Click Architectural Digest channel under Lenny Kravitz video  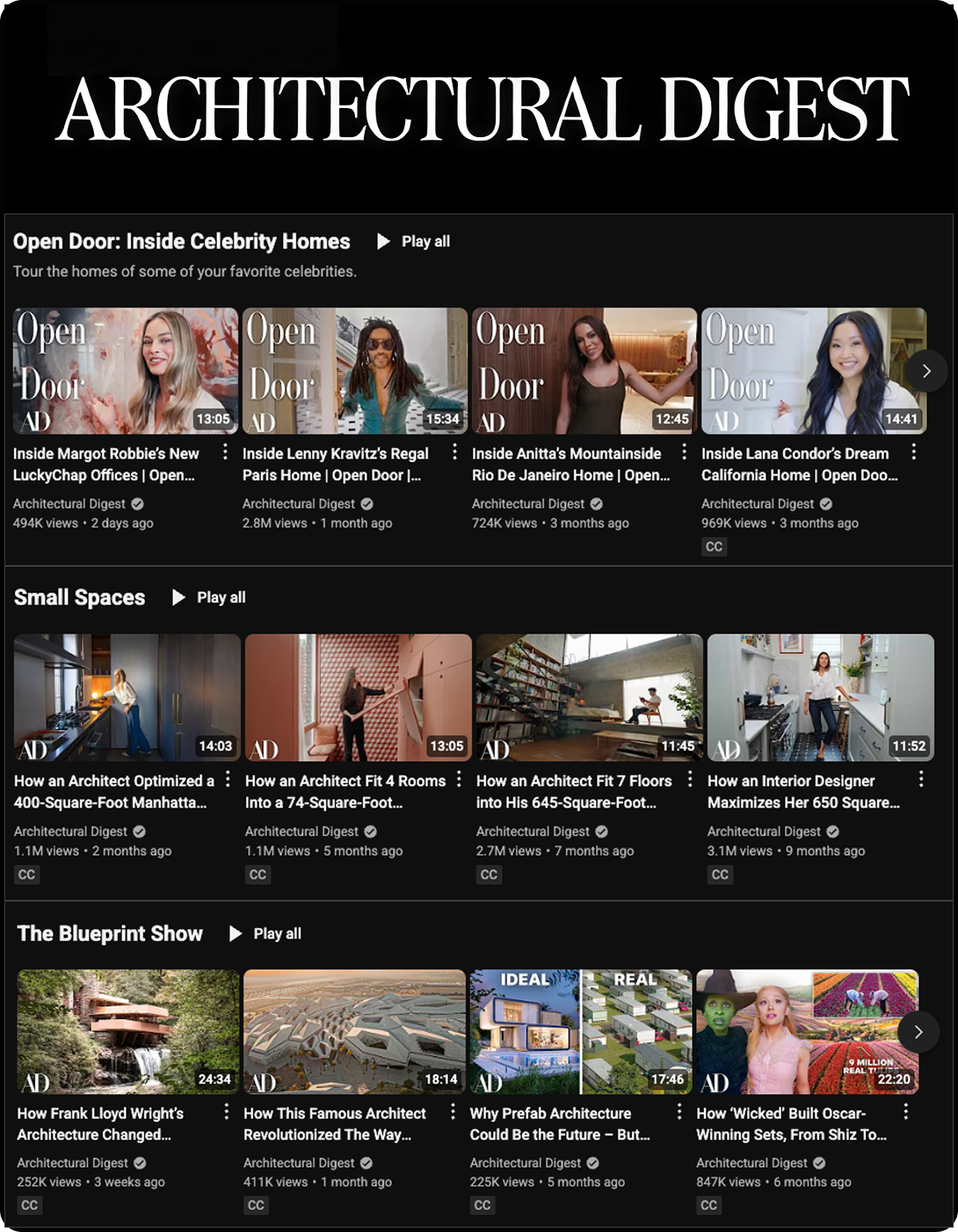coord(299,504)
